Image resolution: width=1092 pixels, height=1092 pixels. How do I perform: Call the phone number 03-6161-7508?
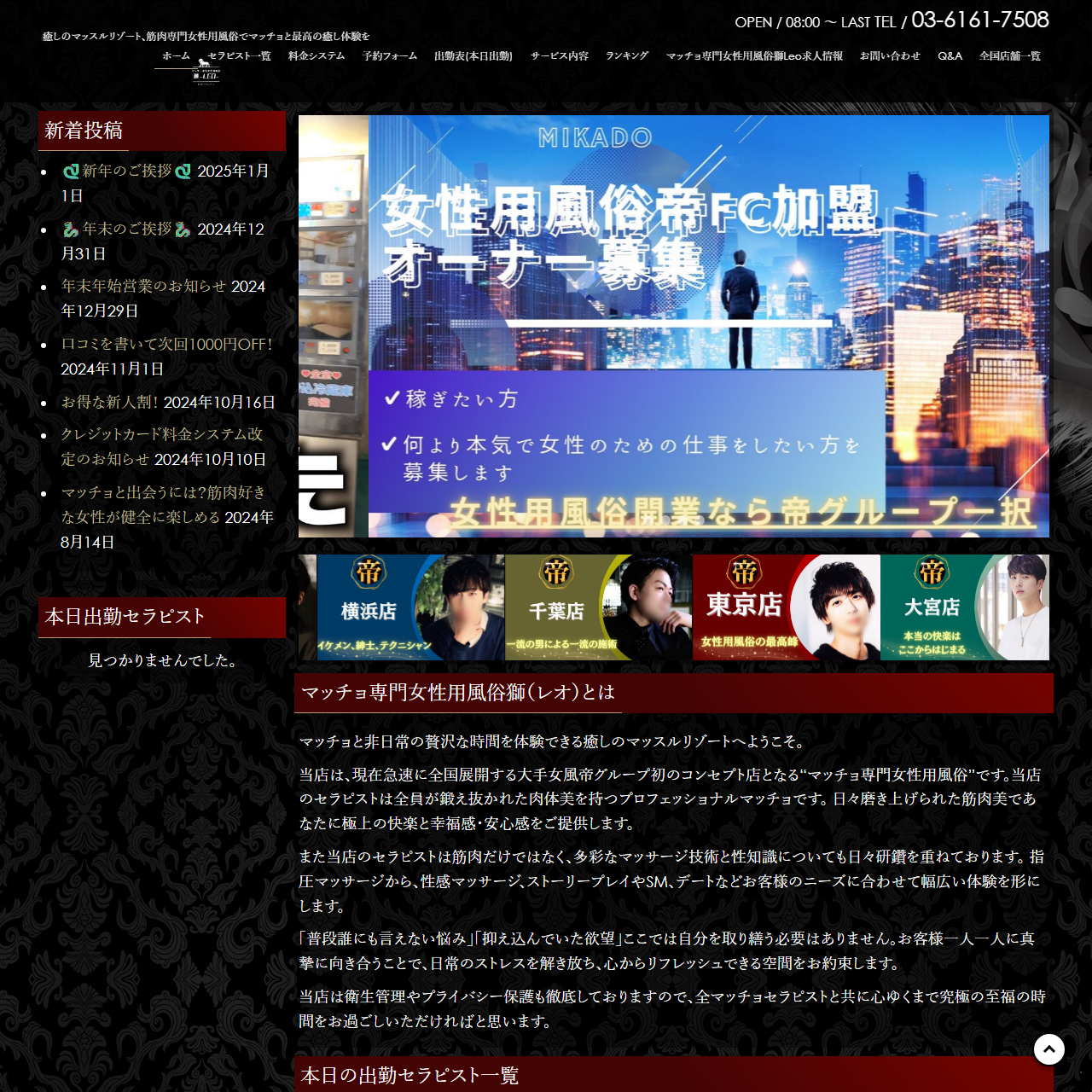click(980, 20)
